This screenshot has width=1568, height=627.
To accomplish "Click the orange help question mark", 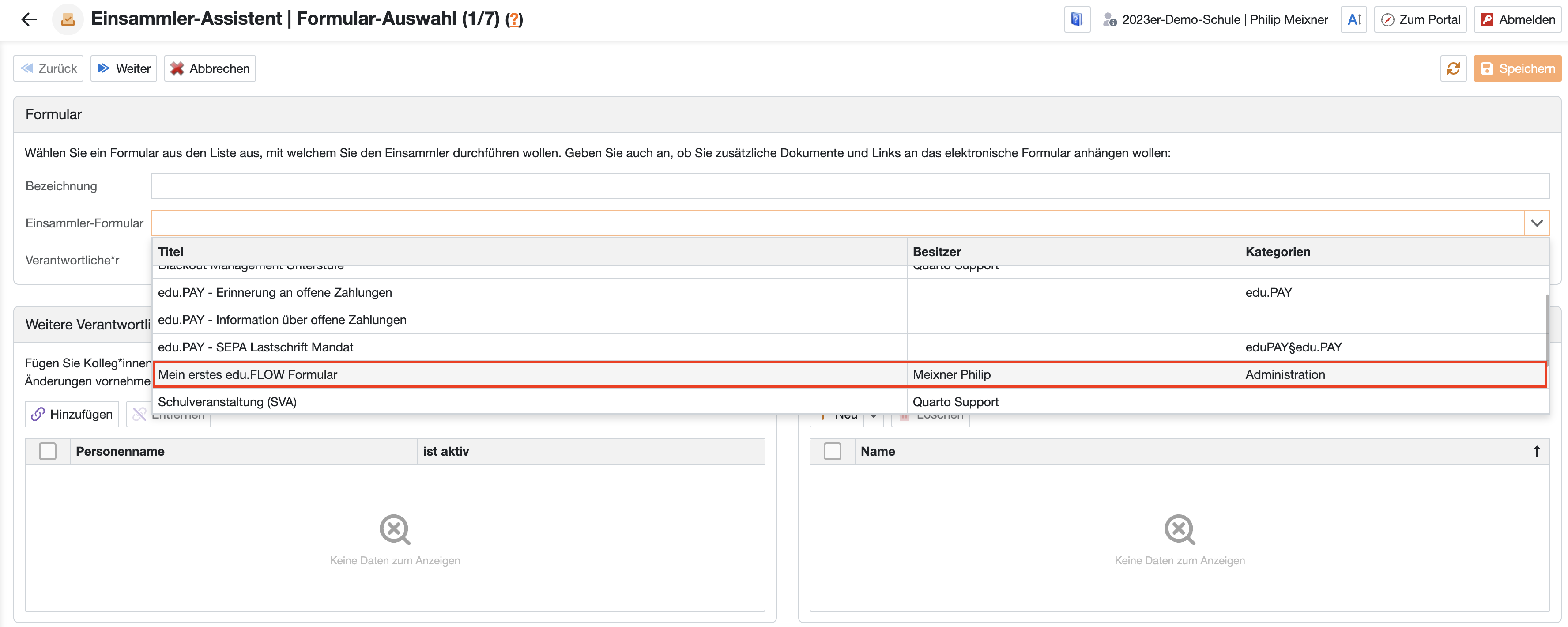I will point(514,19).
